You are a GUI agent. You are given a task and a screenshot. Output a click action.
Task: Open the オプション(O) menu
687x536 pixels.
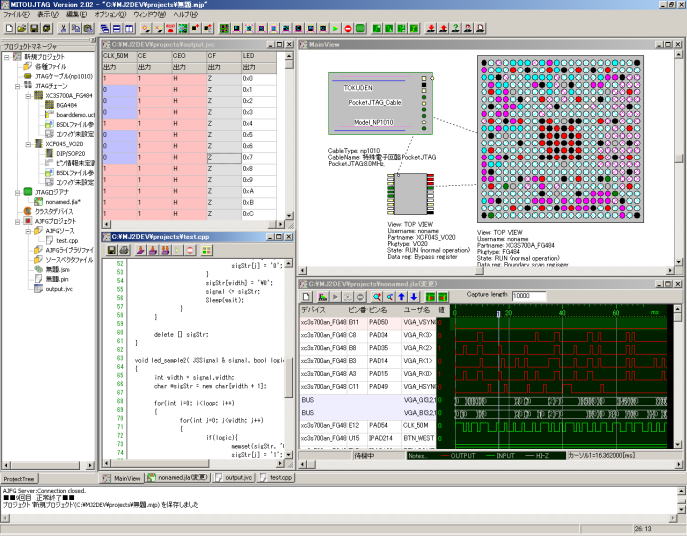[110, 14]
